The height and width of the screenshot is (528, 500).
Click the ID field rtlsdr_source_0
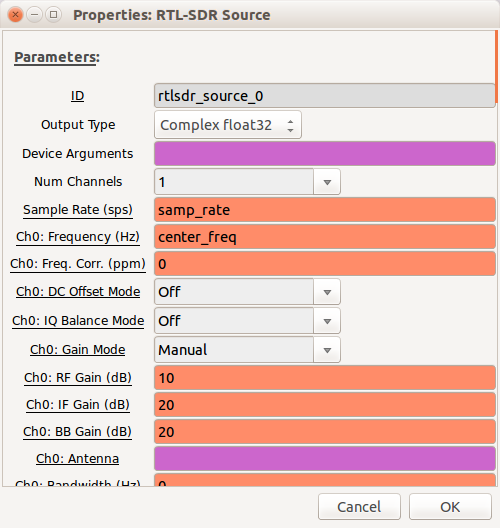(325, 96)
